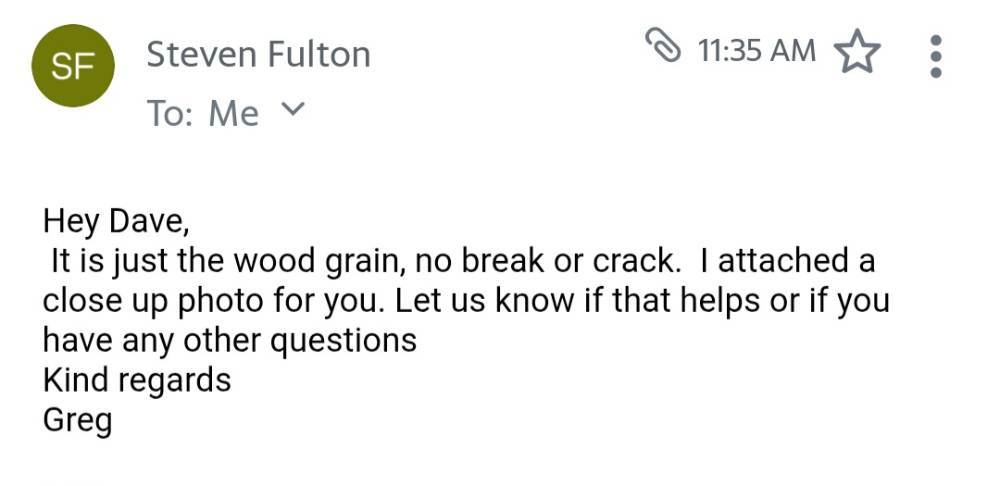
Task: Click the "close up photo for you" text
Action: click(x=214, y=301)
